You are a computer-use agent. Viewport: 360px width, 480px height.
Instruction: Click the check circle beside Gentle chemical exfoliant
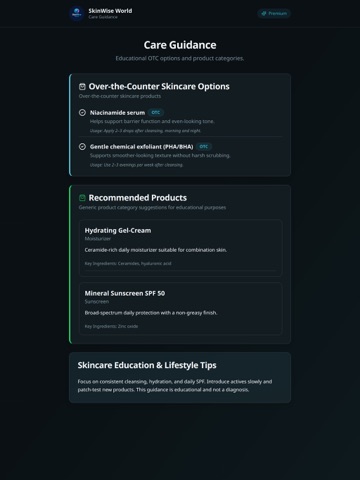pyautogui.click(x=82, y=147)
